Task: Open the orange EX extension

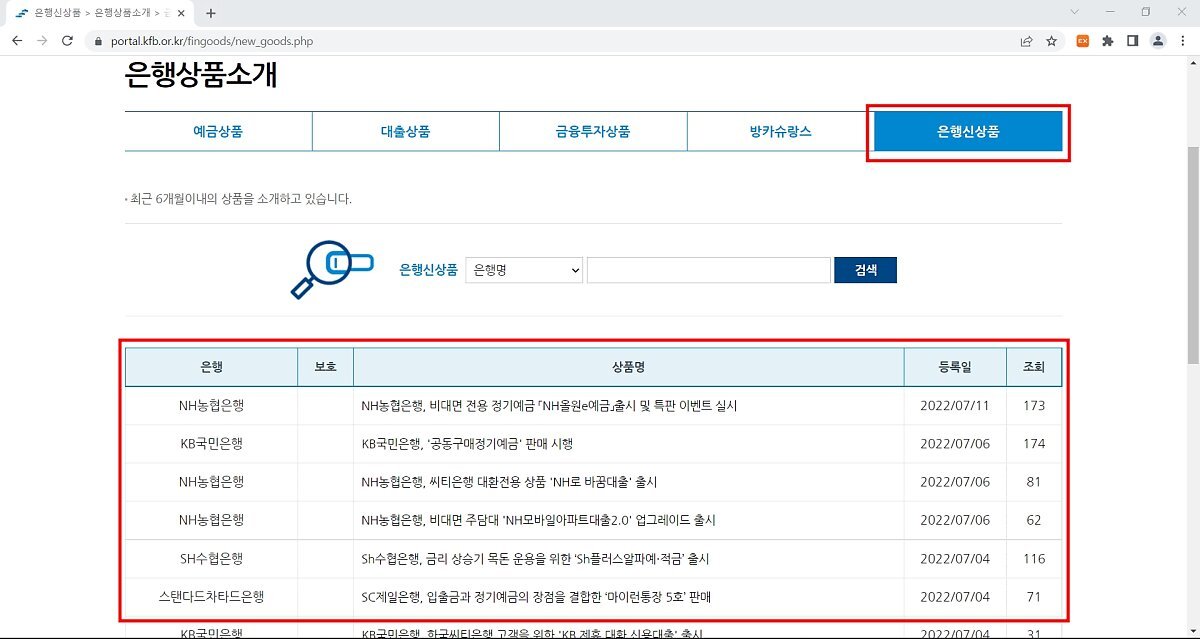Action: click(1082, 41)
